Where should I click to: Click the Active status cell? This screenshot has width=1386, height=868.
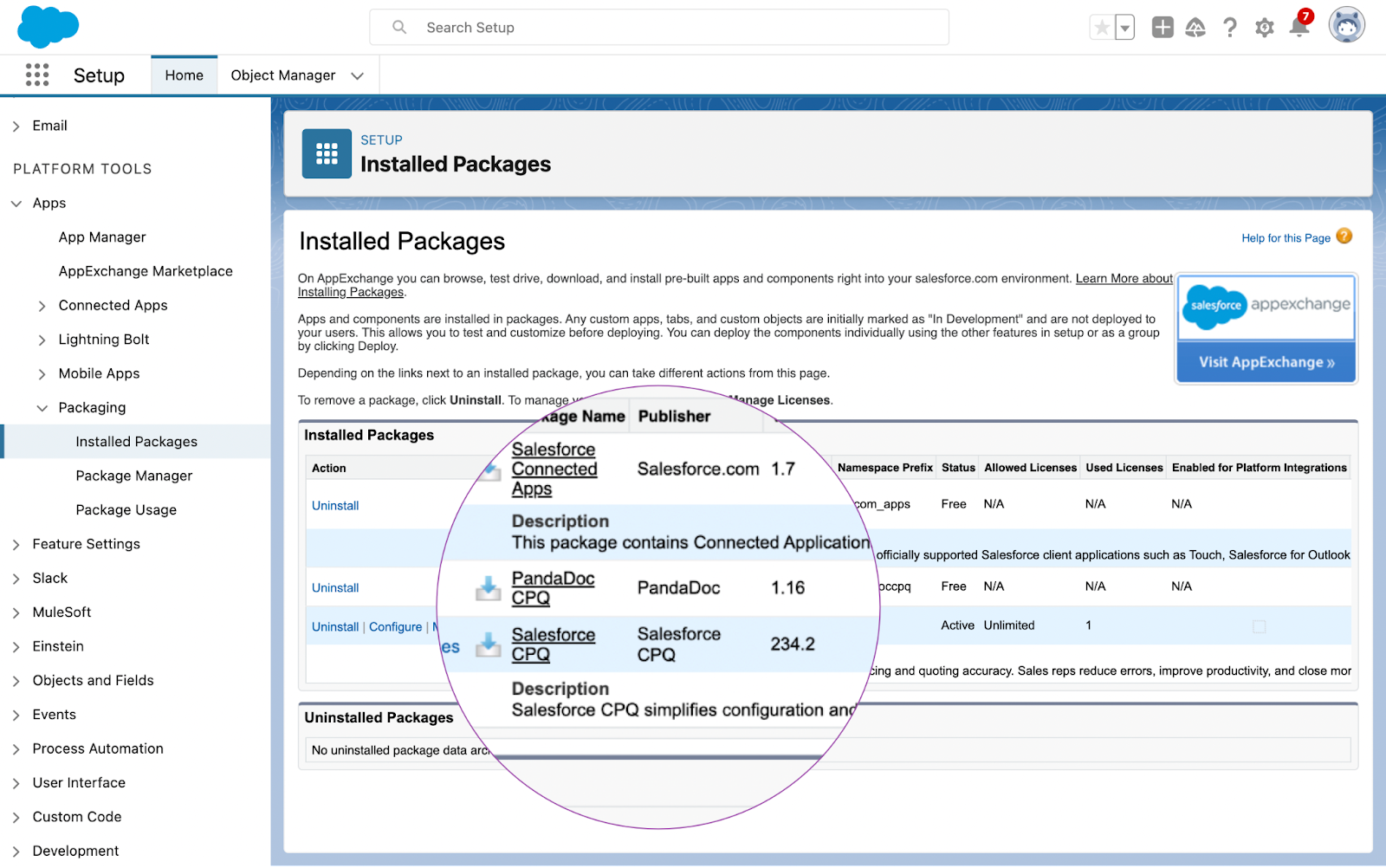click(958, 625)
